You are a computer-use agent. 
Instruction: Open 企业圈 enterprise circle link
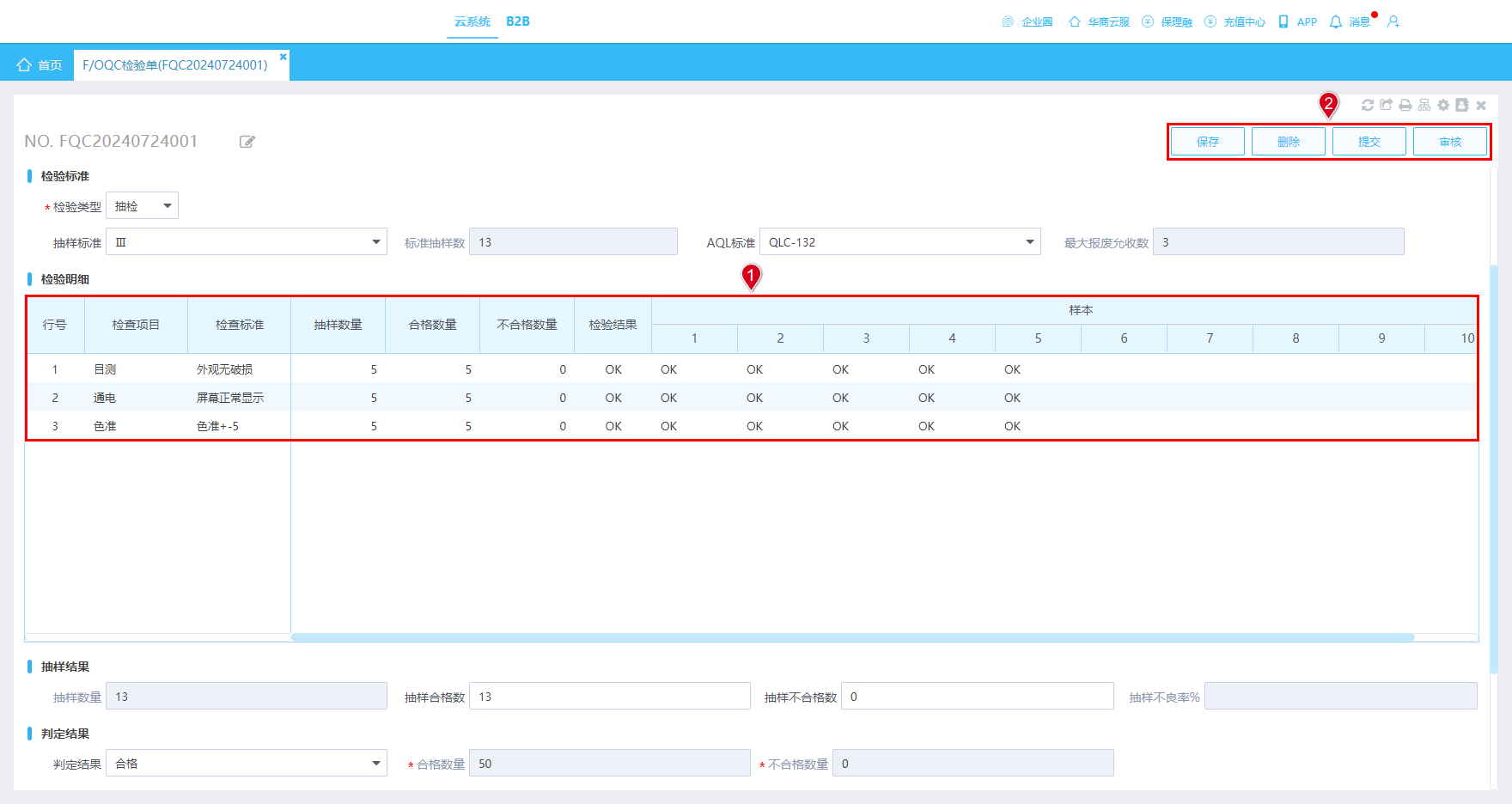click(x=1027, y=21)
